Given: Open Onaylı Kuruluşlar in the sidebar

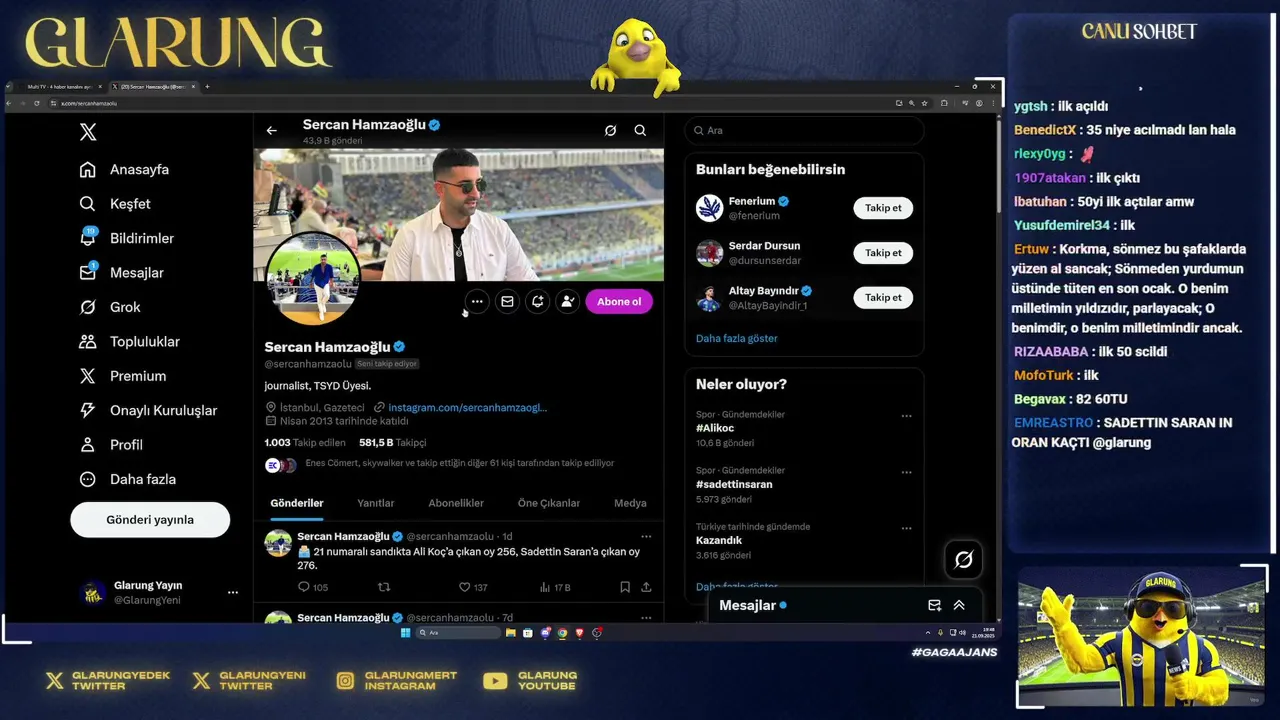Looking at the screenshot, I should (x=148, y=410).
